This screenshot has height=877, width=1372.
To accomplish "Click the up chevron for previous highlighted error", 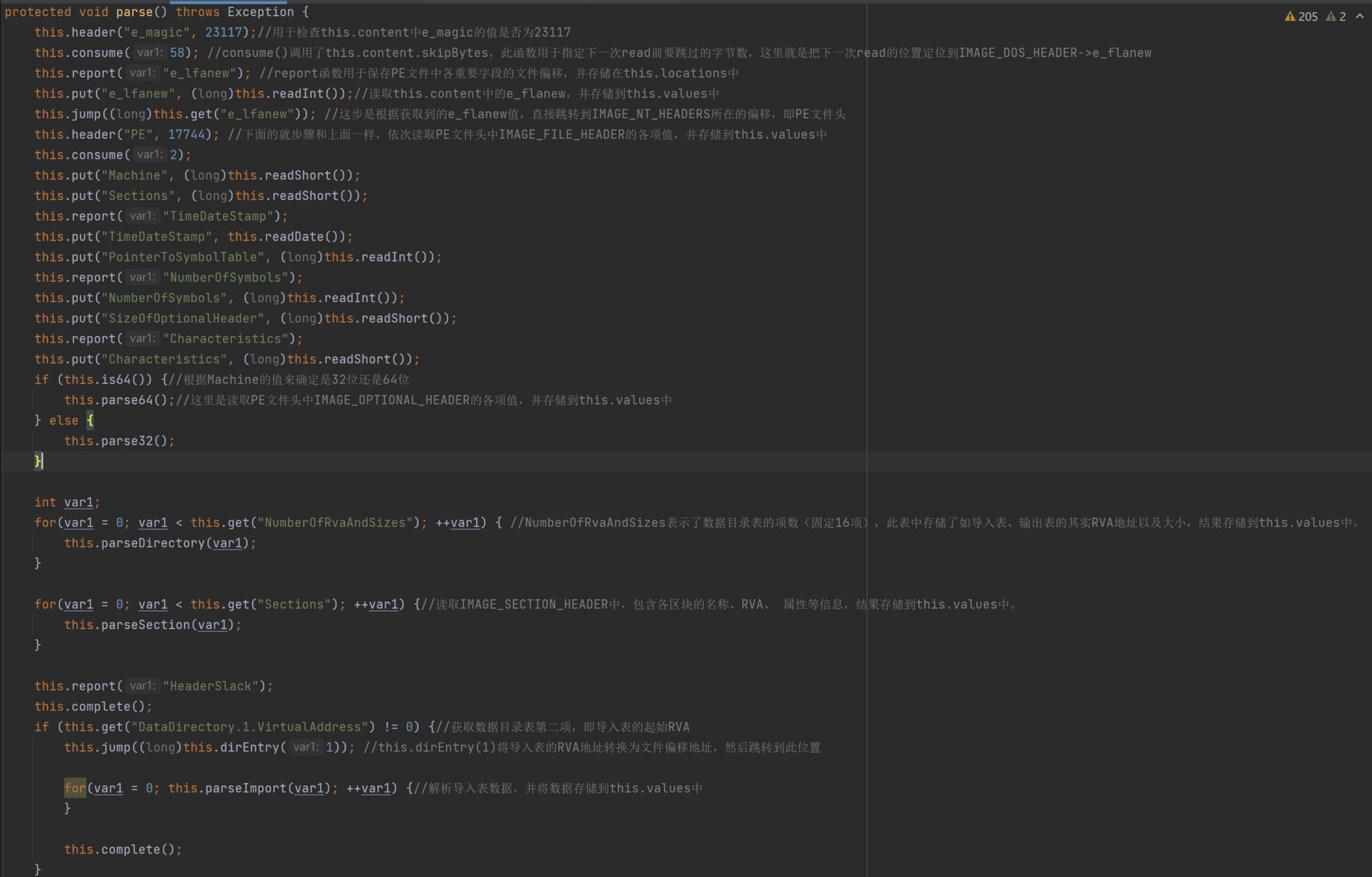I will [x=1360, y=16].
